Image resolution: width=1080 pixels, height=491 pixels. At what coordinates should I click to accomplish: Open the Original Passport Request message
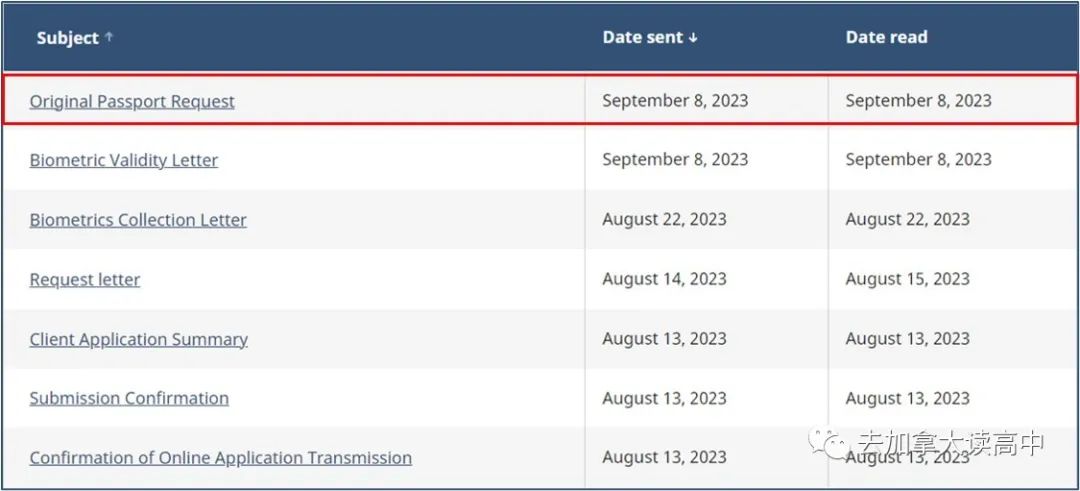pos(132,102)
